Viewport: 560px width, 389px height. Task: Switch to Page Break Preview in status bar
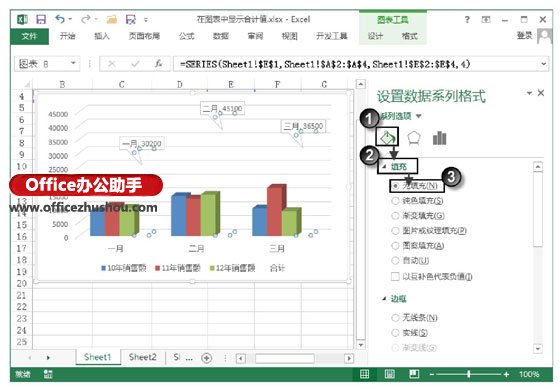coord(414,374)
